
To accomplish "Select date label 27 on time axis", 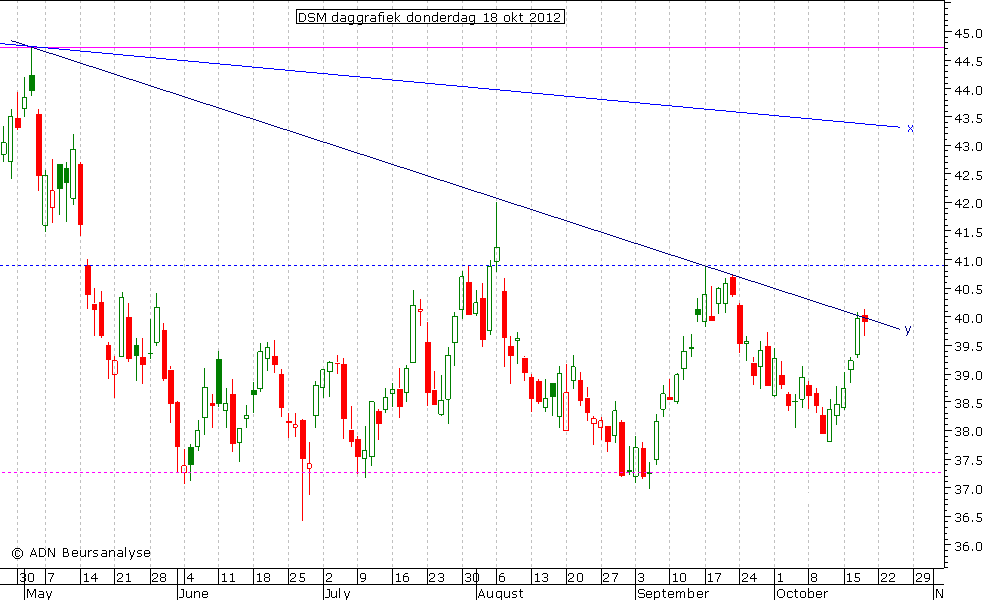I will pyautogui.click(x=611, y=578).
